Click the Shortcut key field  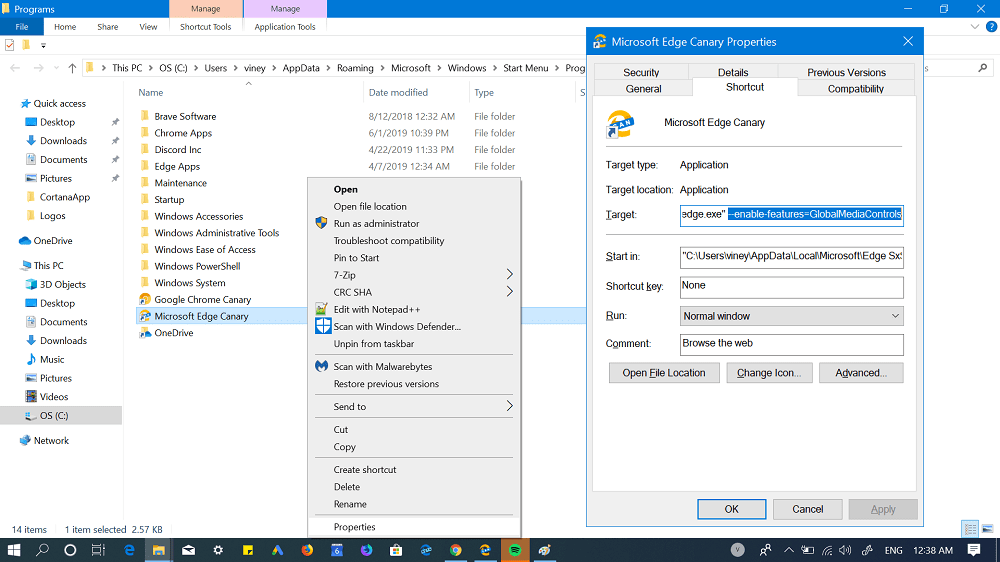(791, 286)
